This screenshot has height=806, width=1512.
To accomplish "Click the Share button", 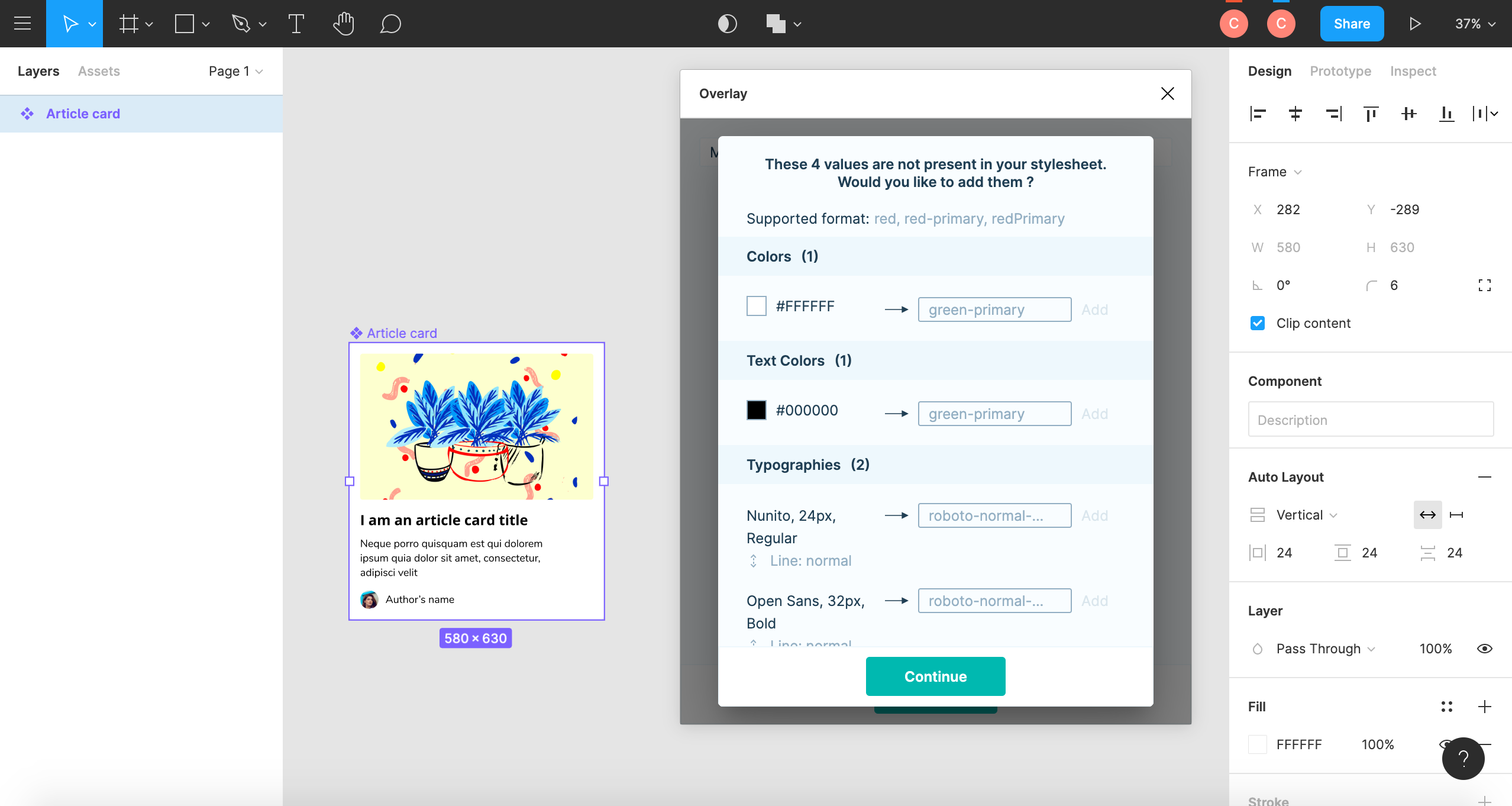I will tap(1351, 24).
